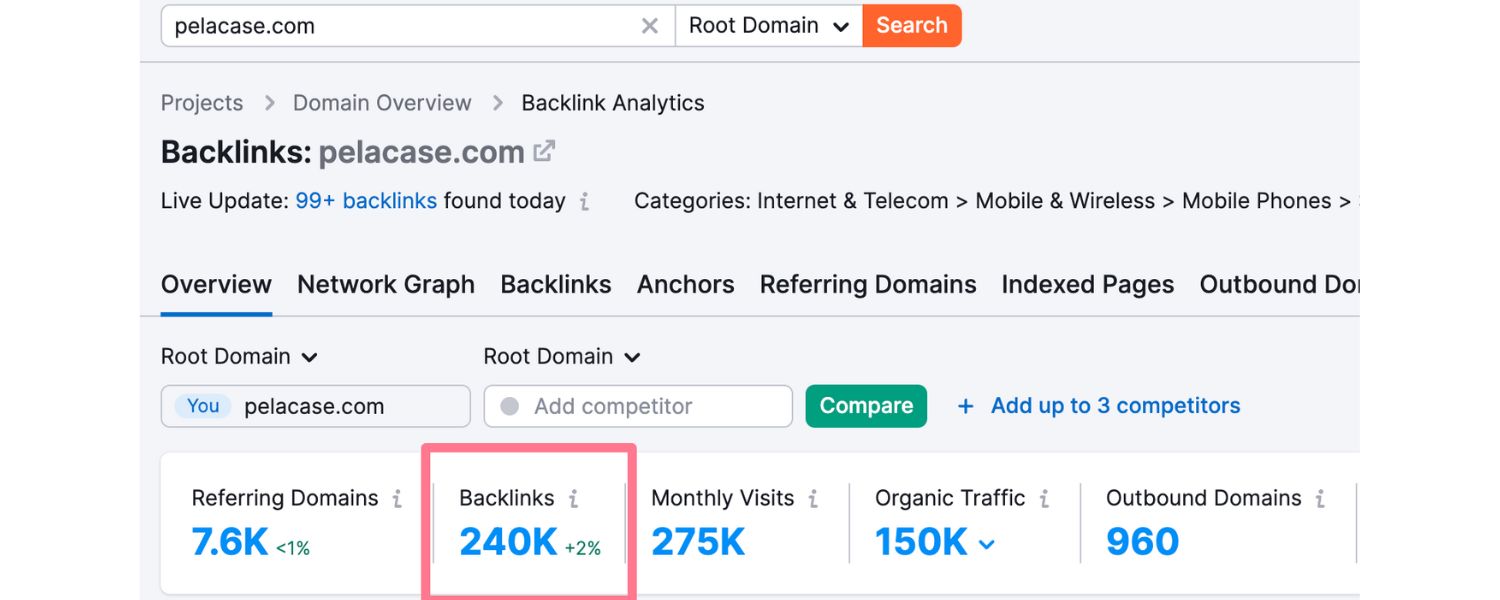
Task: Open Root Domain dropdown beside search bar
Action: 768,26
